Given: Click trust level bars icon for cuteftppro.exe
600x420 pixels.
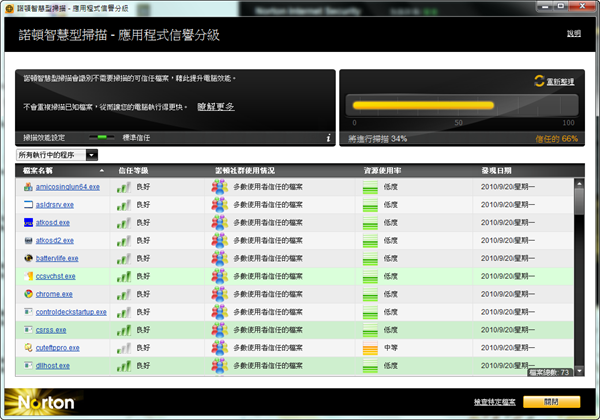Looking at the screenshot, I should [124, 348].
